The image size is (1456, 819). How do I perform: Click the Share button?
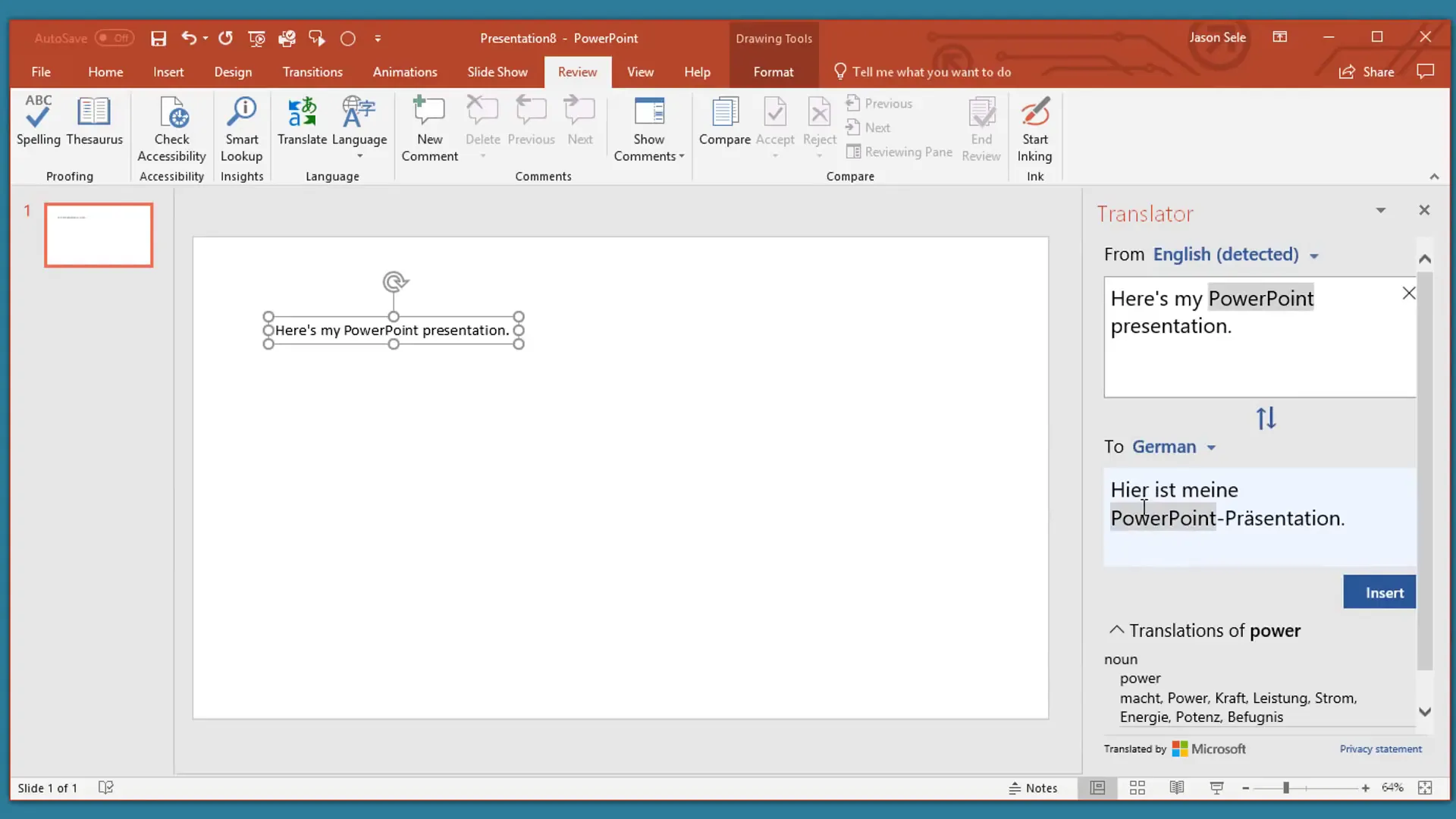[x=1367, y=72]
